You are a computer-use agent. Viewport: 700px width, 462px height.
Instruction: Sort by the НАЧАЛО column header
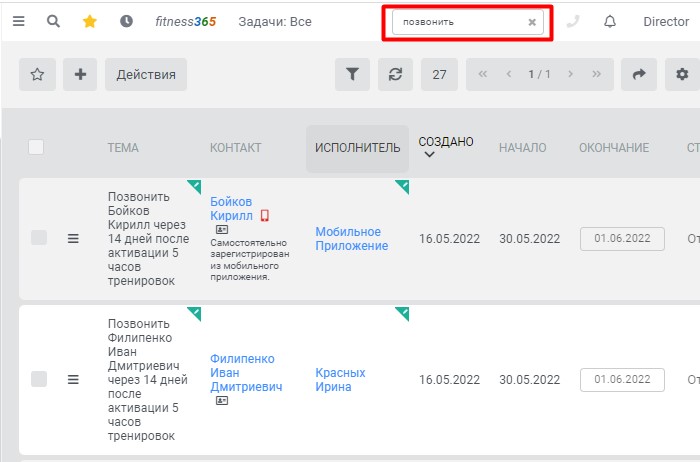point(522,148)
